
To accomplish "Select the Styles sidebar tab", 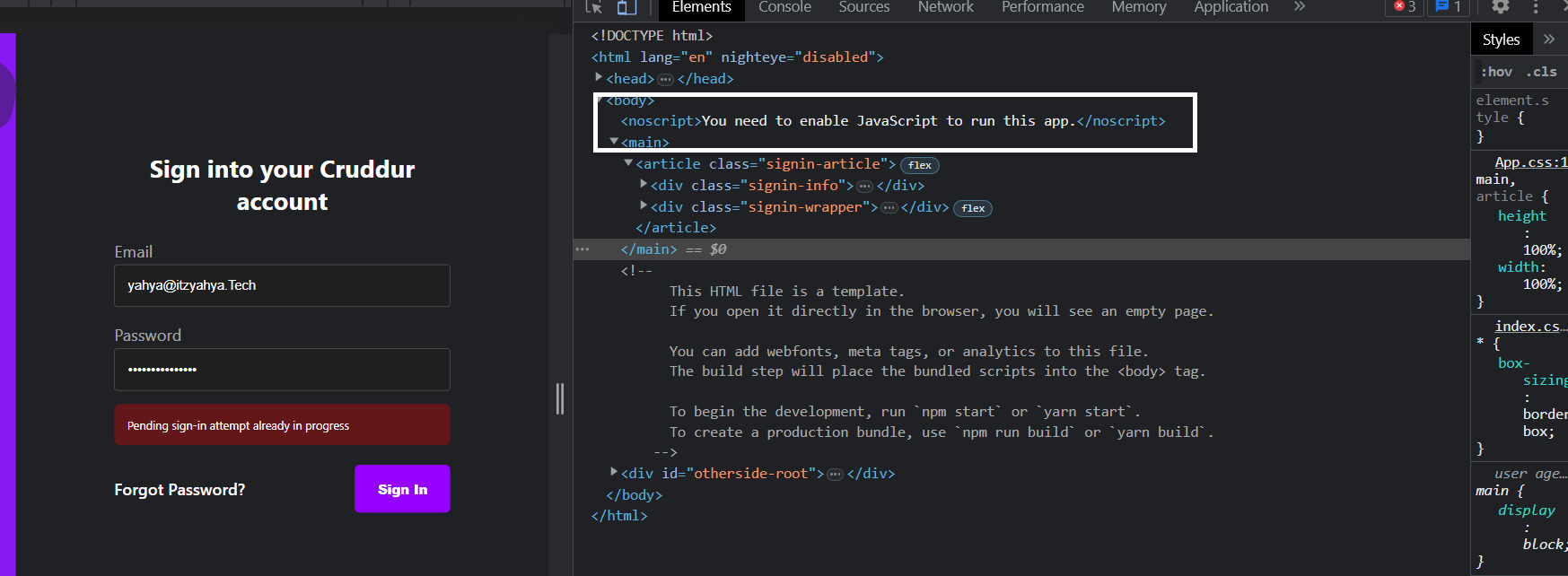I will pos(1501,39).
